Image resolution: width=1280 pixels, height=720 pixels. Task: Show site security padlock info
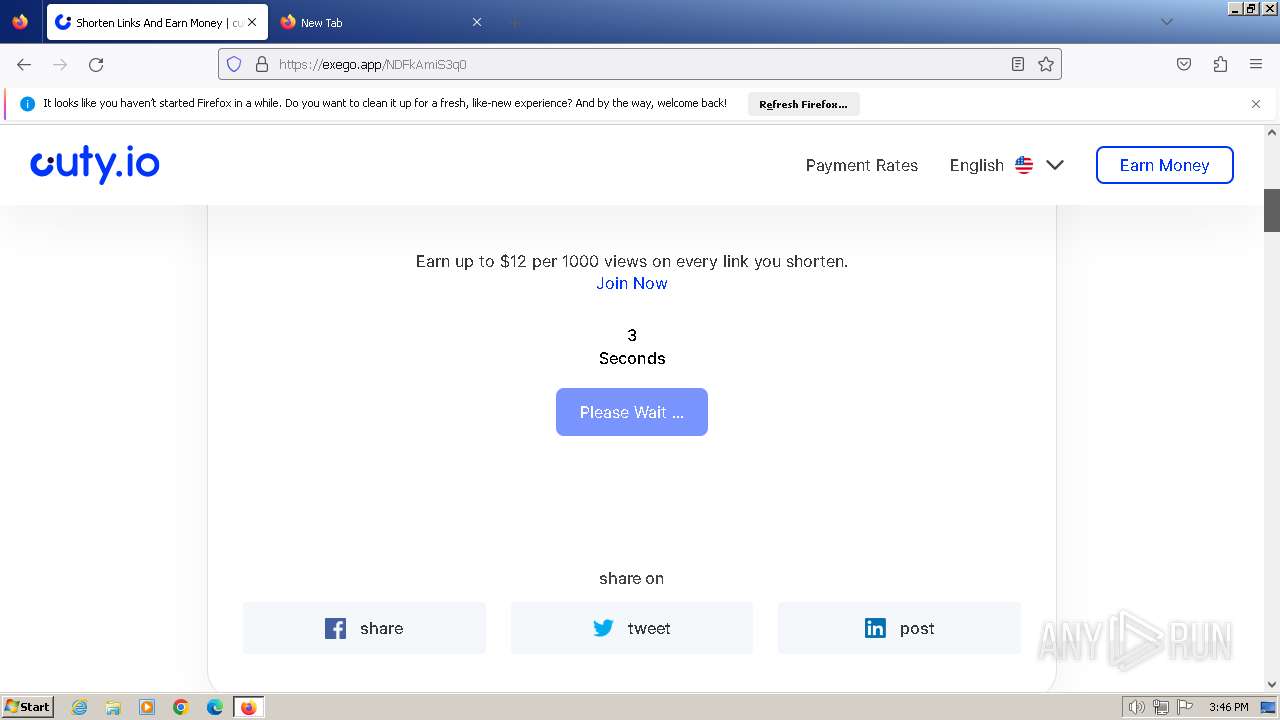pos(262,64)
